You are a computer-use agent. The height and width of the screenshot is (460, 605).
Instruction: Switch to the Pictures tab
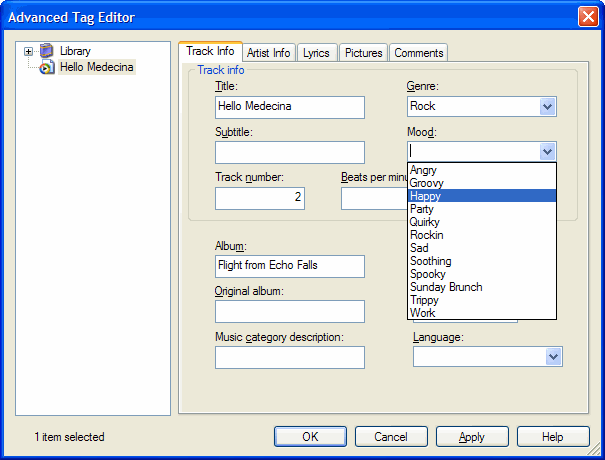[363, 52]
